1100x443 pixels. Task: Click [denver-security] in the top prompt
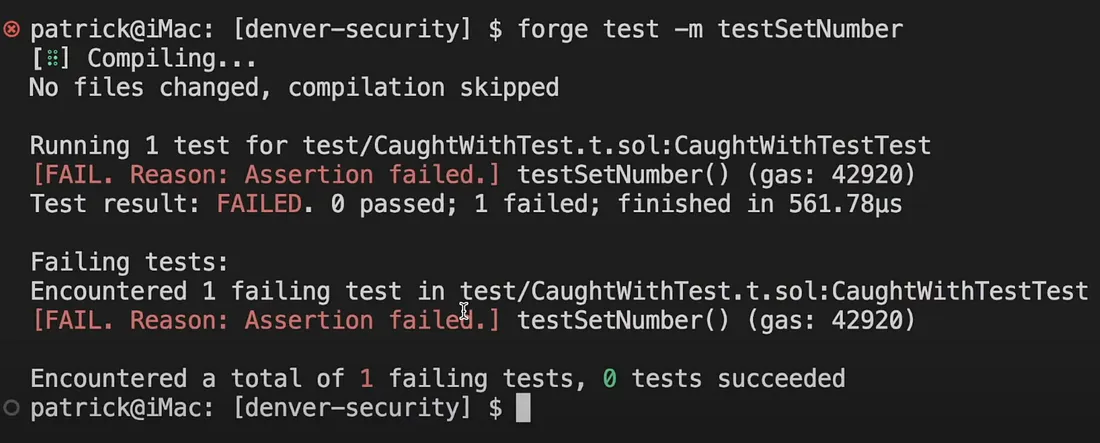(356, 30)
